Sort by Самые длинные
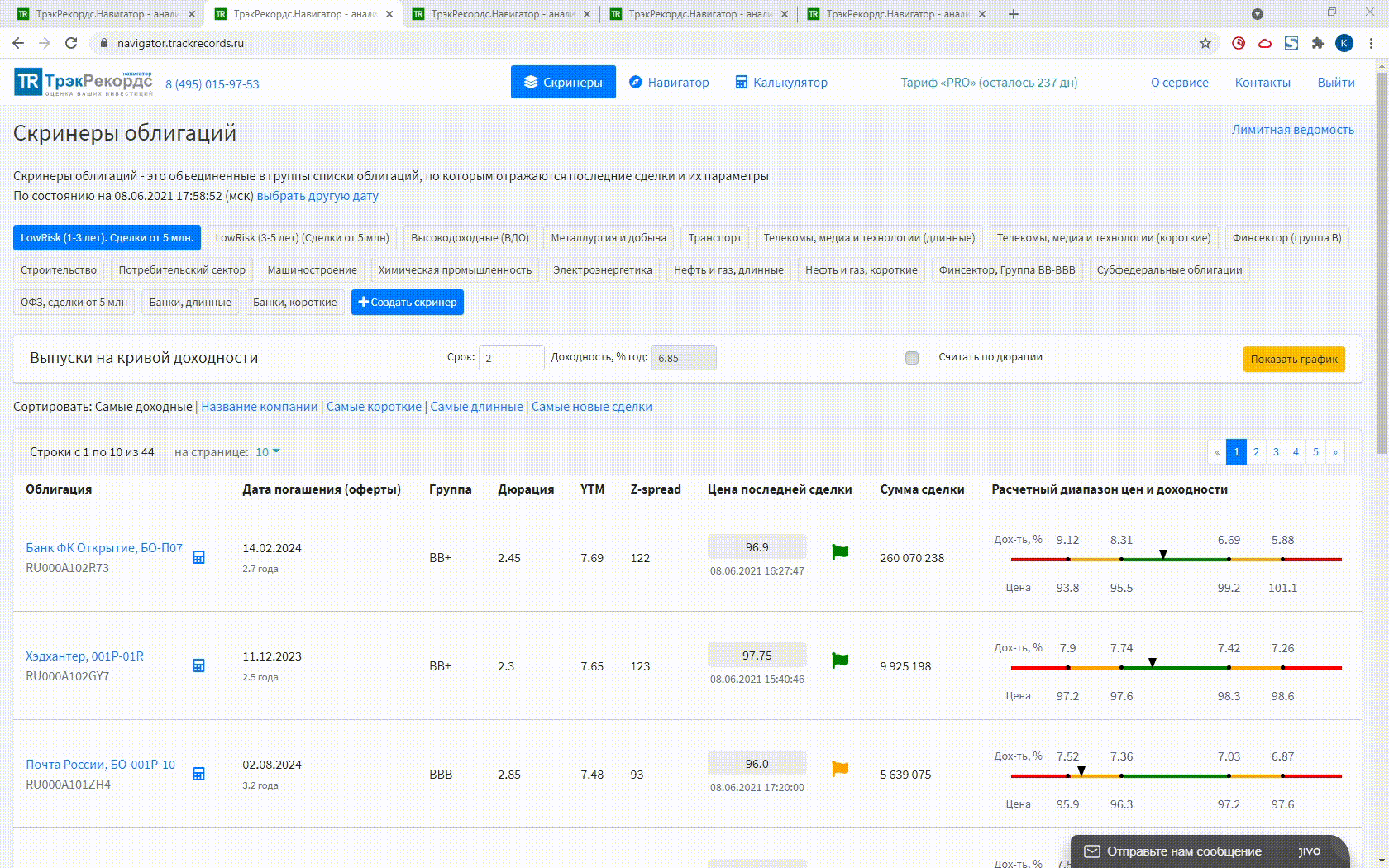 pyautogui.click(x=476, y=407)
